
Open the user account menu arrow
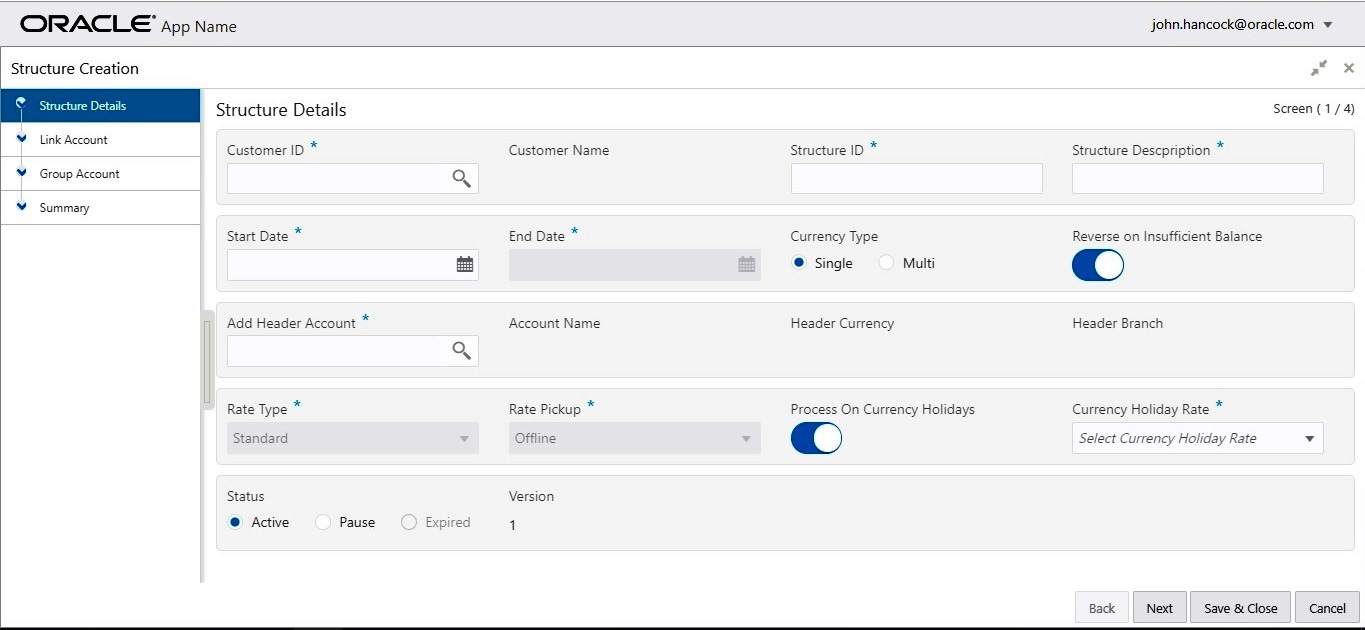1328,25
